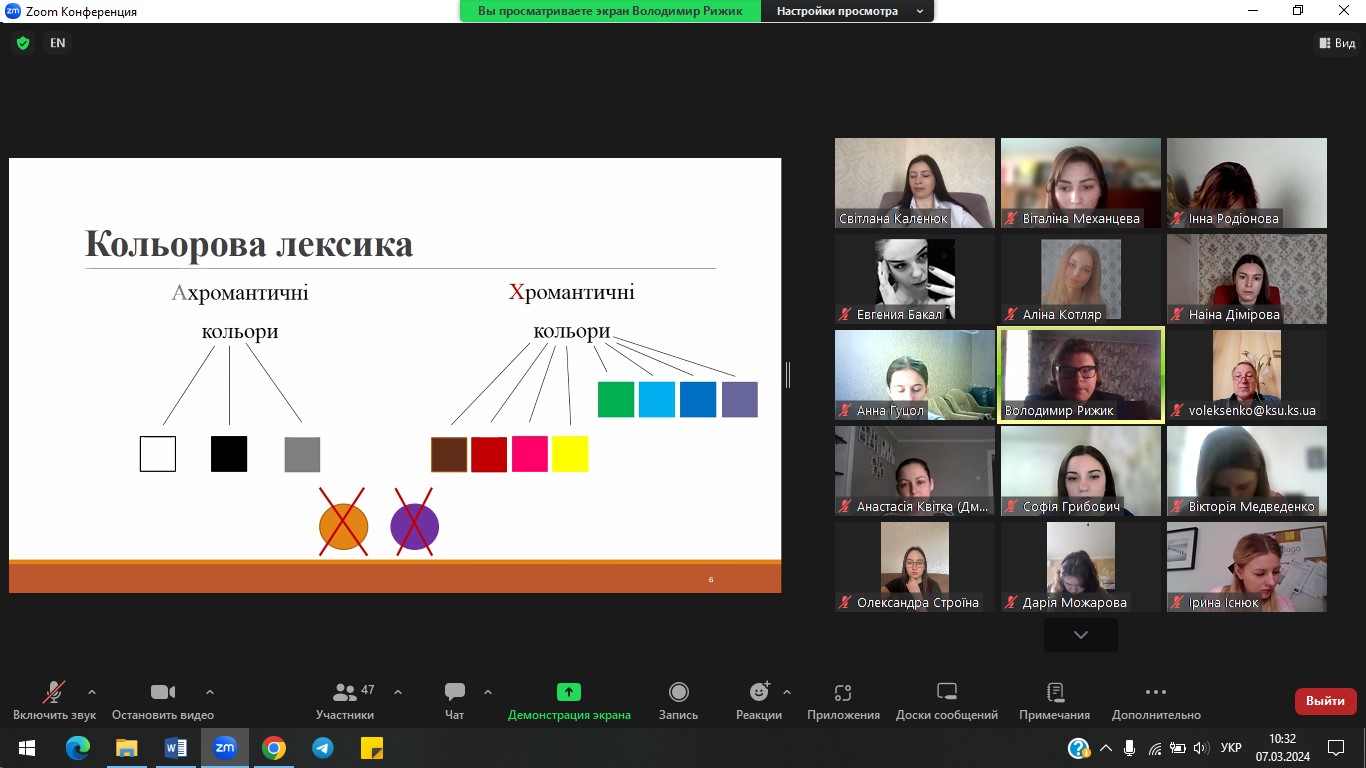Open the Вид view menu
This screenshot has height=768, width=1366.
tap(1336, 43)
